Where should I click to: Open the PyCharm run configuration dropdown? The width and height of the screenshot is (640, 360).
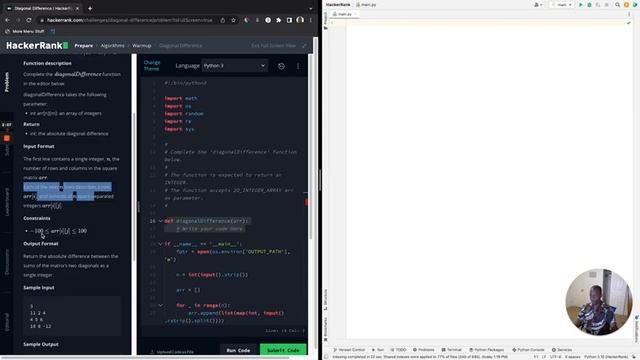[562, 4]
